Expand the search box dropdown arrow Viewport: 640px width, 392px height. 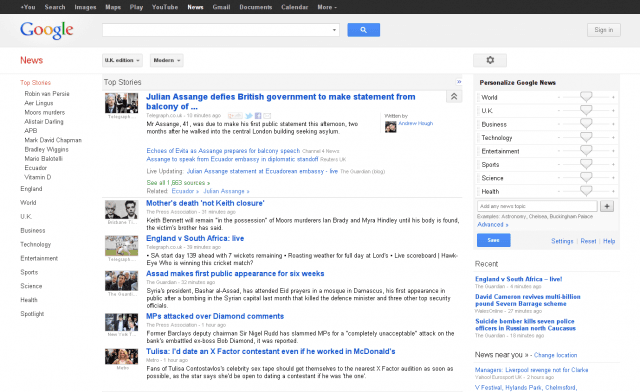click(x=334, y=30)
